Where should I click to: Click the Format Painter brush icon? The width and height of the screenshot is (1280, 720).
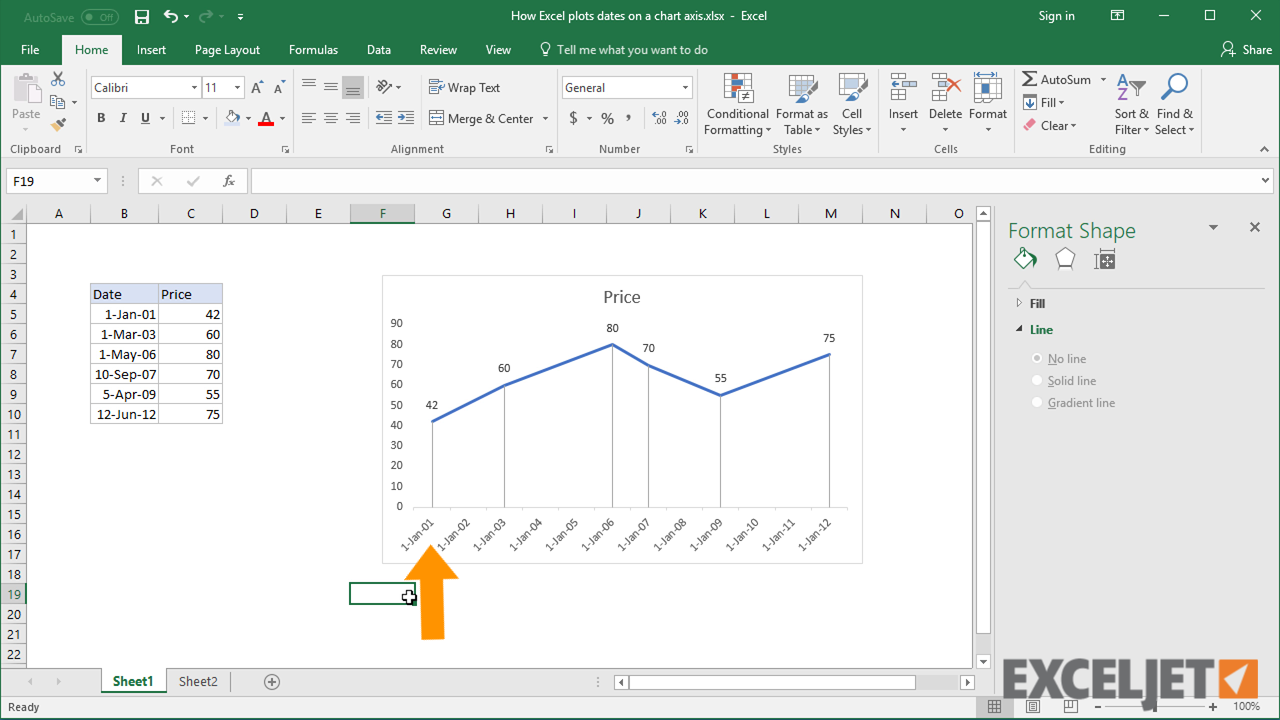(x=58, y=125)
